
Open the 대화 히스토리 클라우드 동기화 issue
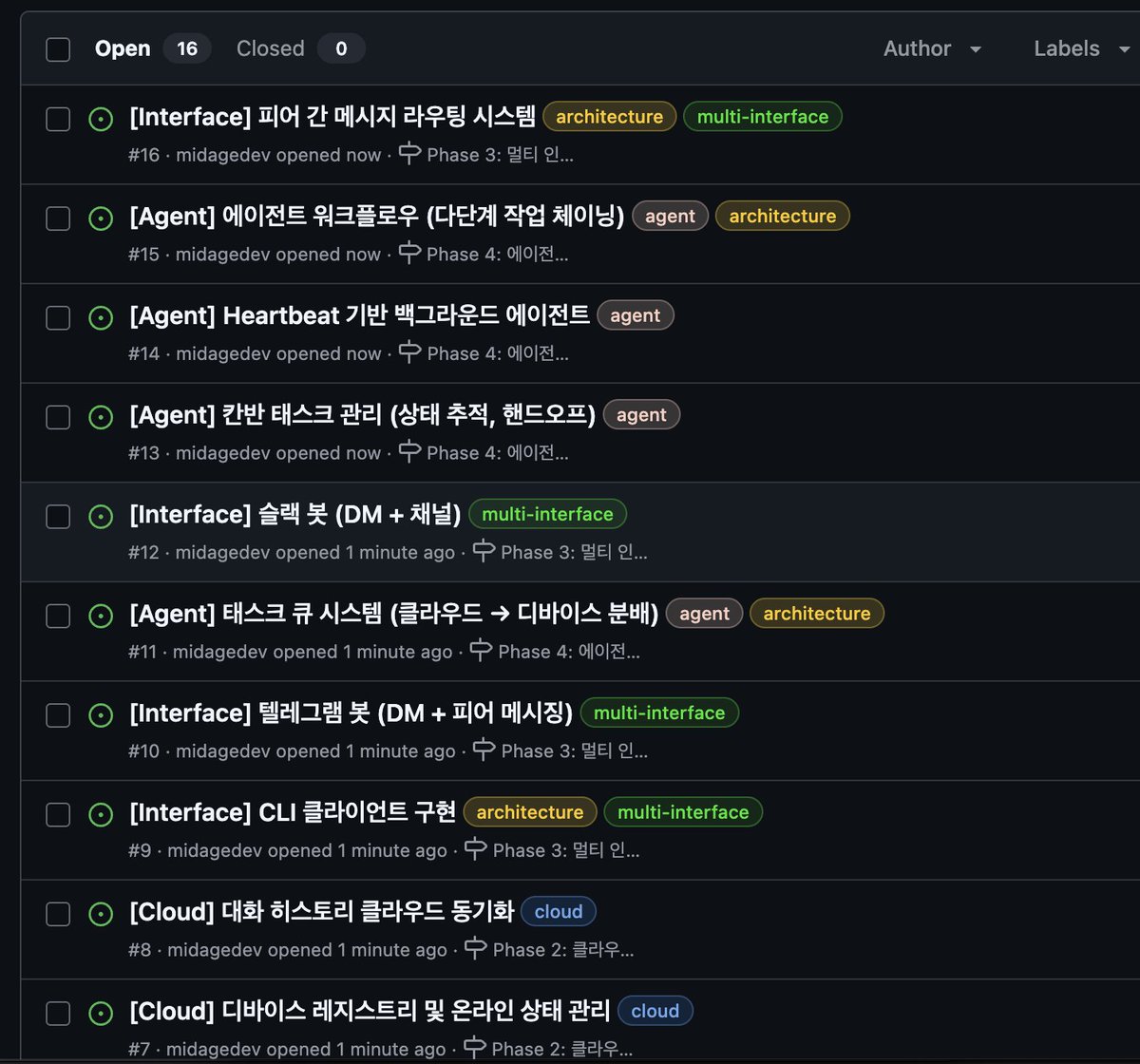coord(321,912)
